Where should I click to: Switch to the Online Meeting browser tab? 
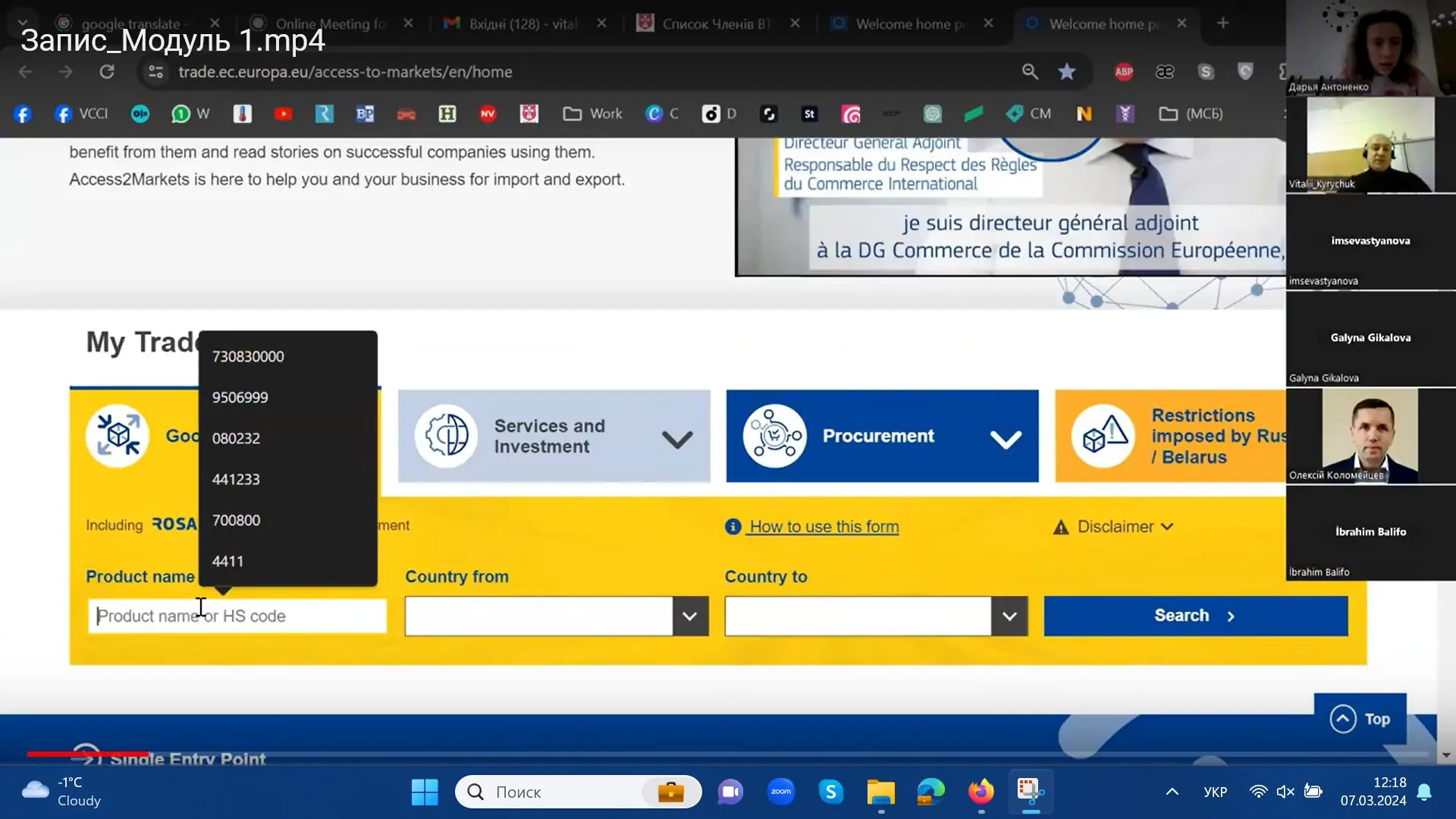(x=331, y=24)
